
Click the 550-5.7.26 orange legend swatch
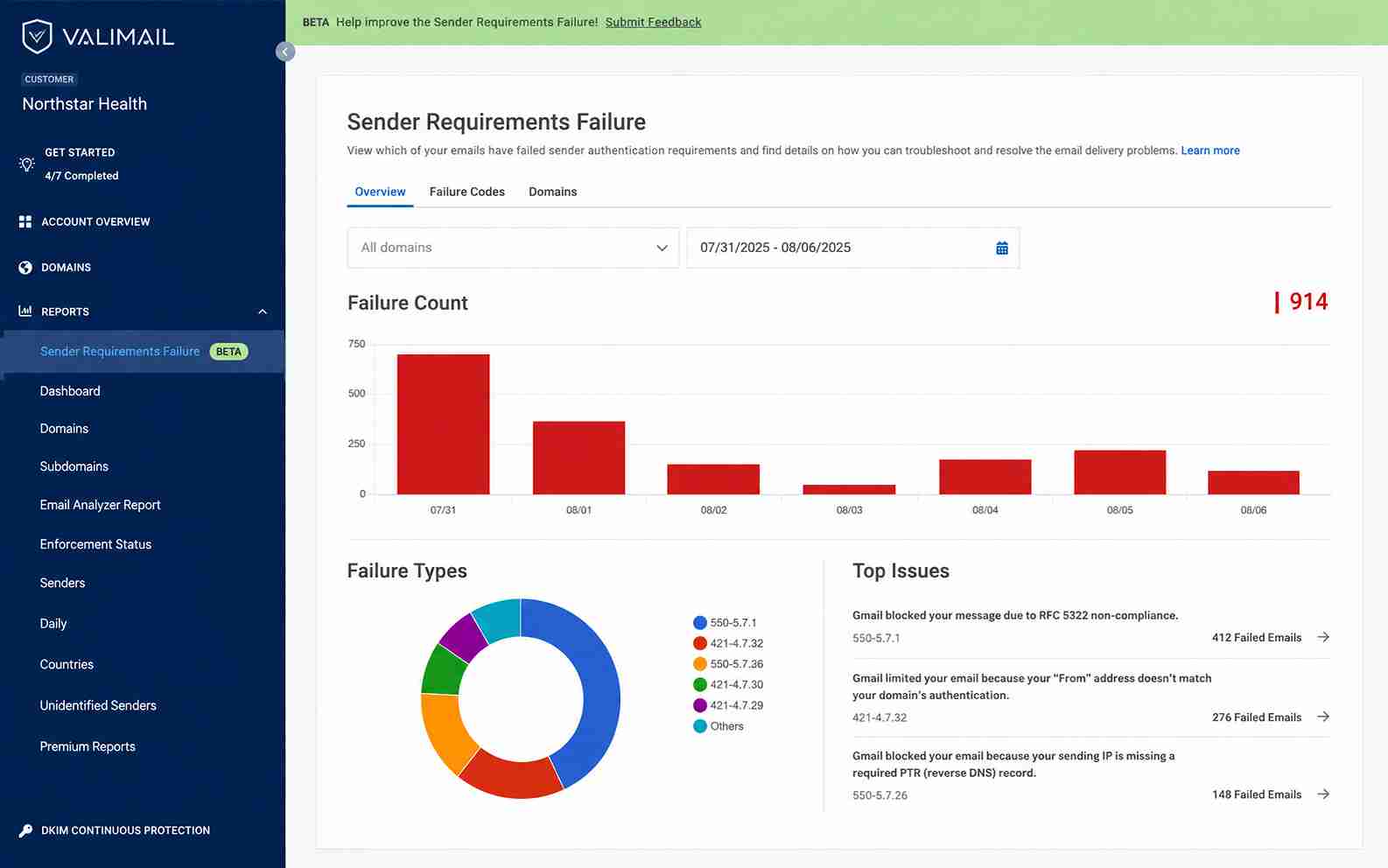coord(700,664)
